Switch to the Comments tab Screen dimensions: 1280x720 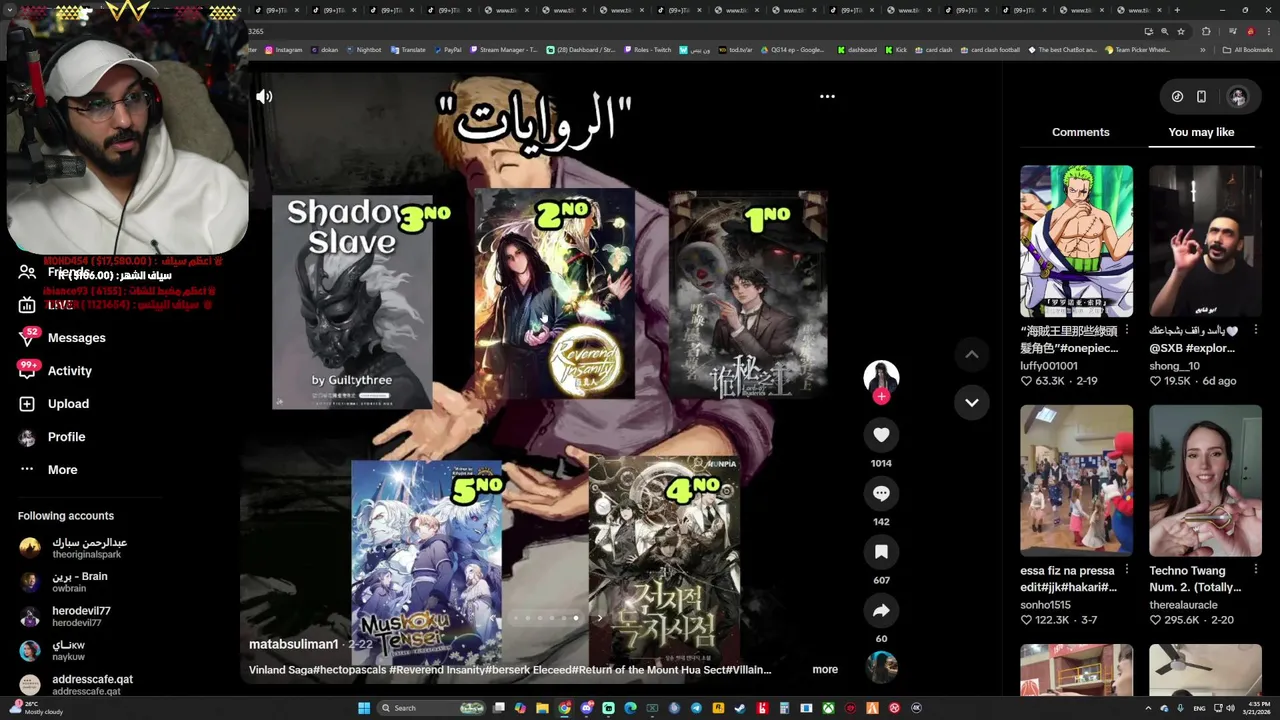[x=1080, y=132]
